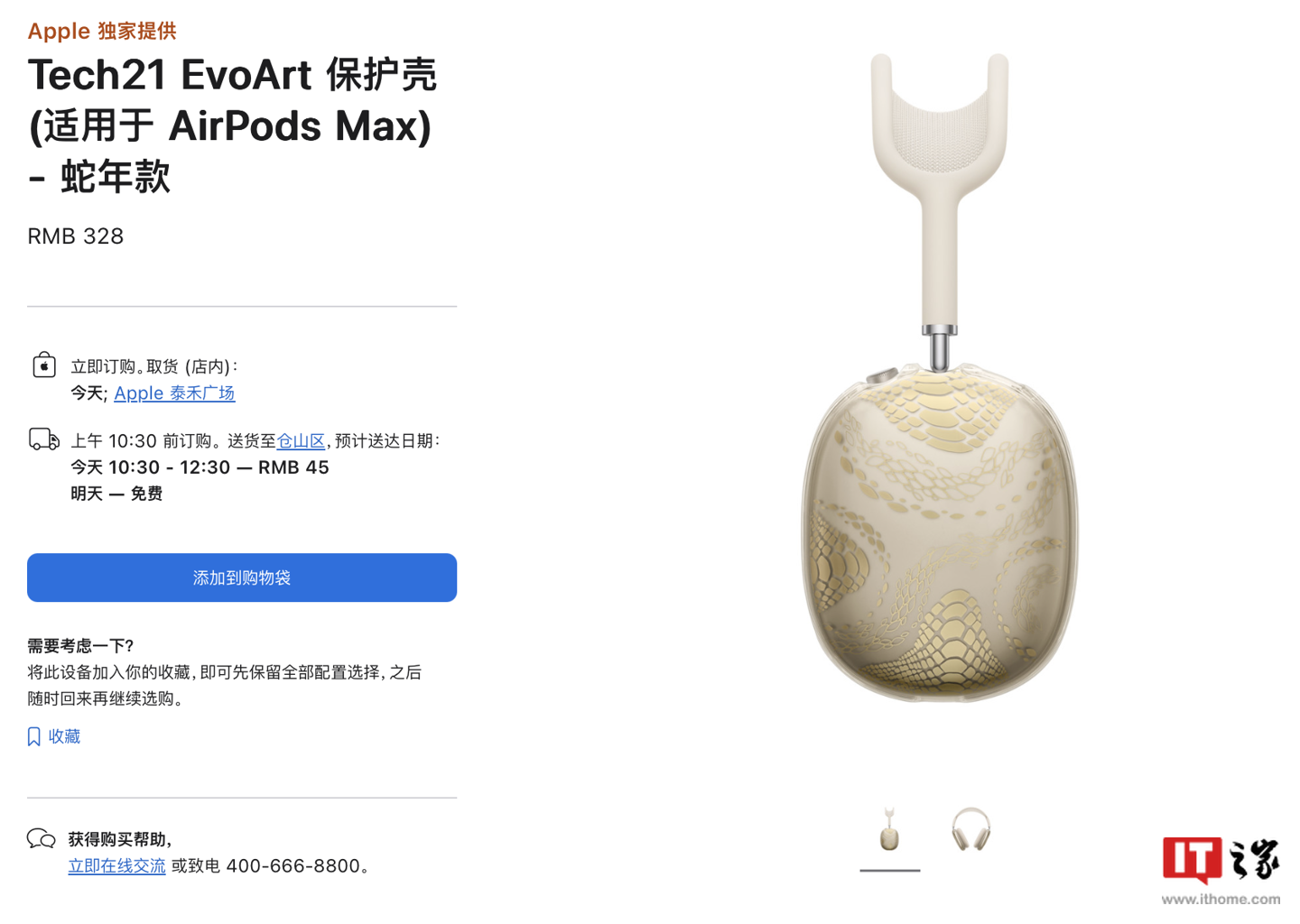
Task: Click the Apple 独家提供 label
Action: tap(102, 31)
